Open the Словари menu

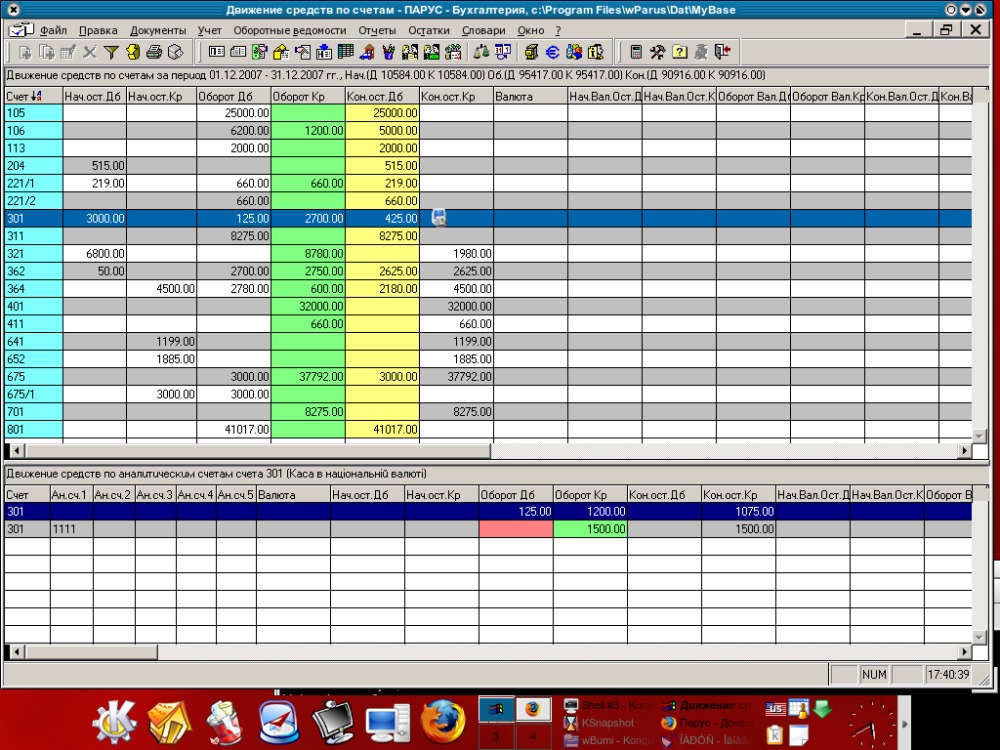pos(483,30)
